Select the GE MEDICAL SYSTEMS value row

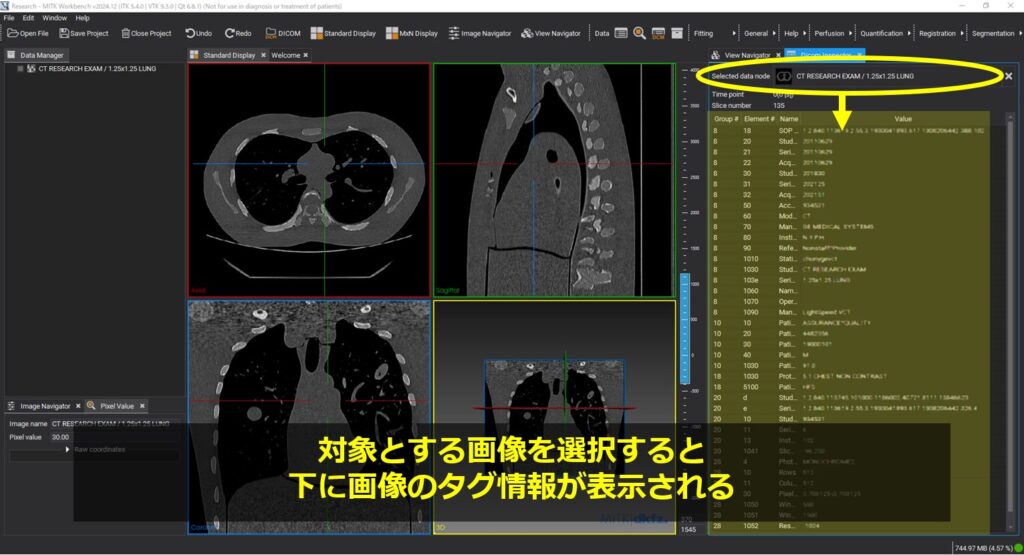(838, 227)
